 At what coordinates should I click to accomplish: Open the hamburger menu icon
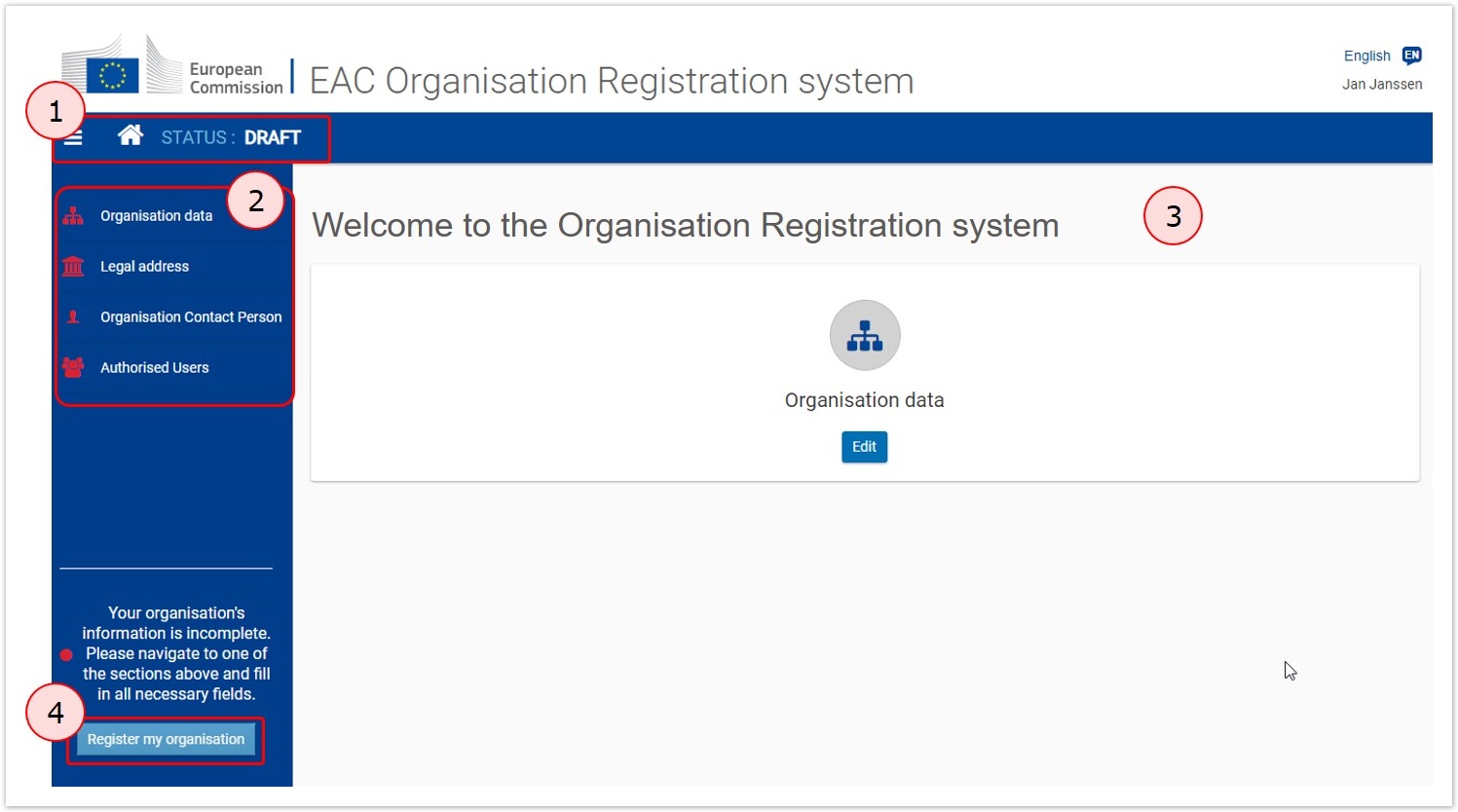73,137
